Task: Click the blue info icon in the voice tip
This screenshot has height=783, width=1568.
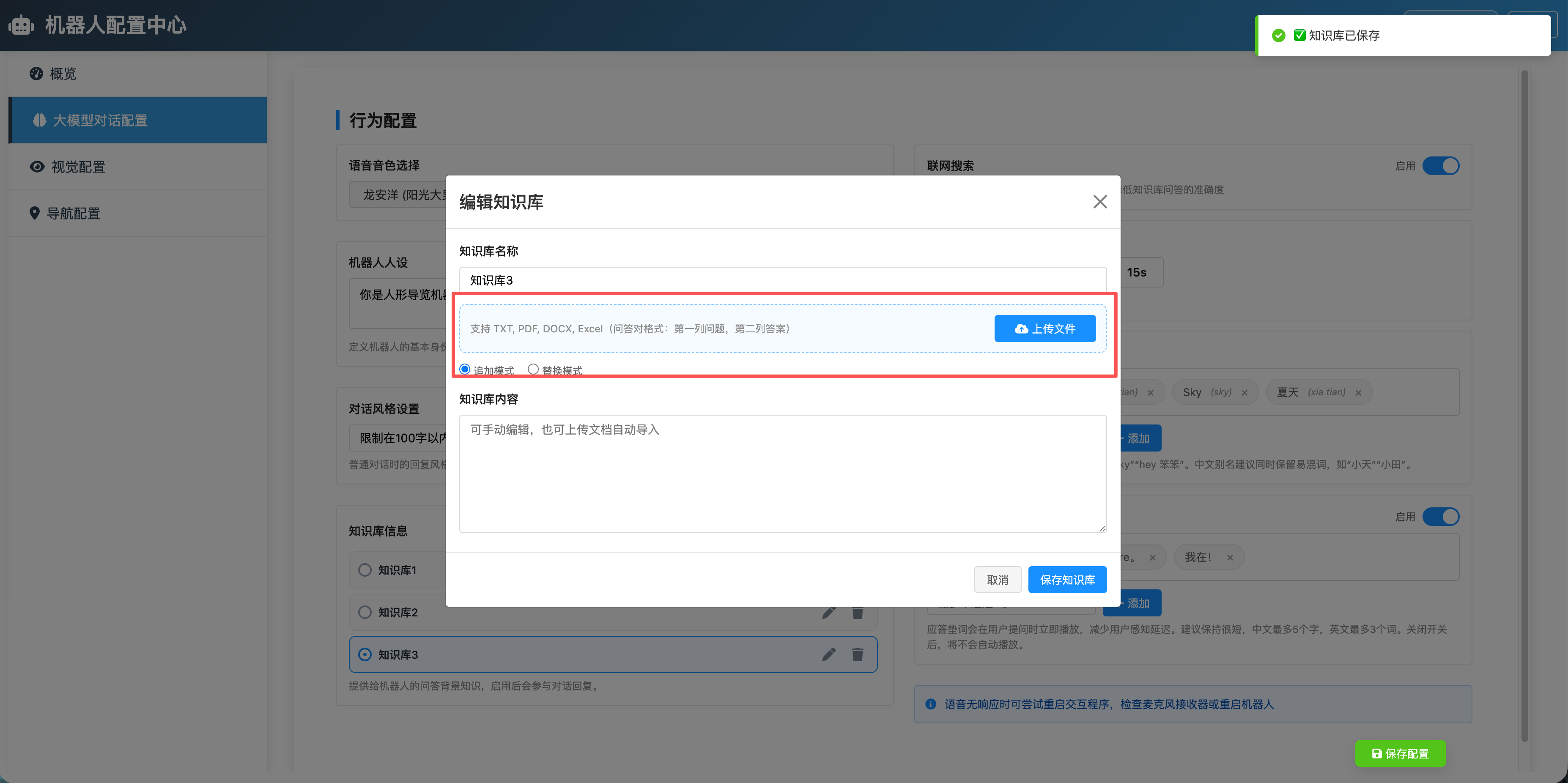Action: [930, 704]
